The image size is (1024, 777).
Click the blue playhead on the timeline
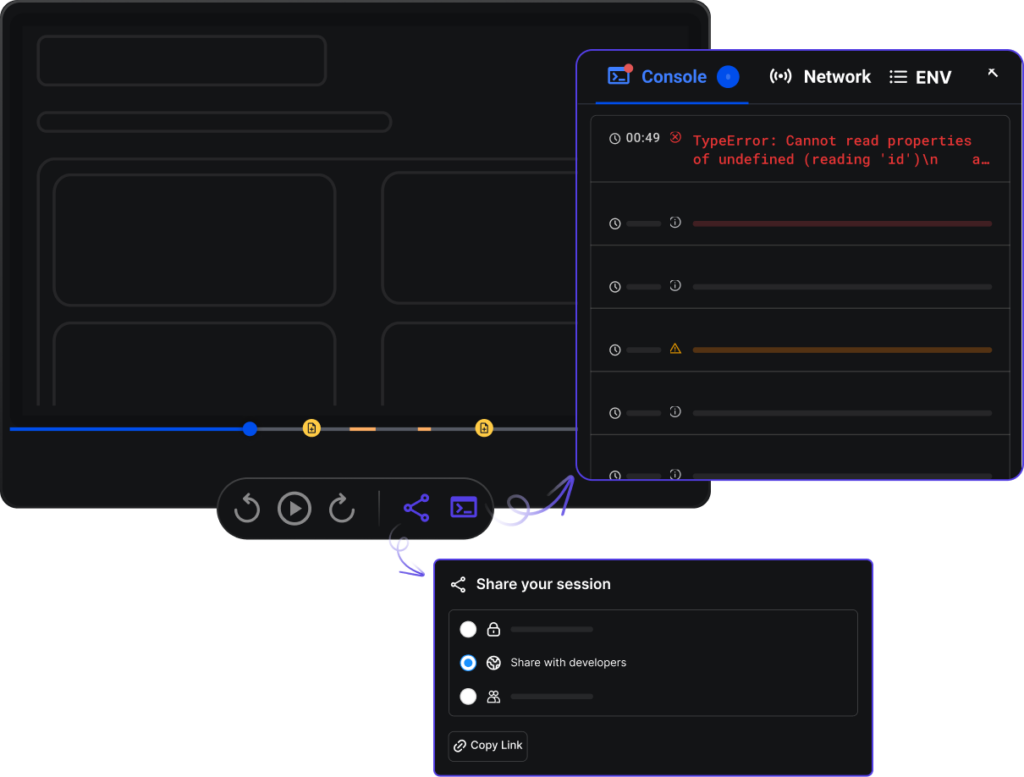coord(249,428)
